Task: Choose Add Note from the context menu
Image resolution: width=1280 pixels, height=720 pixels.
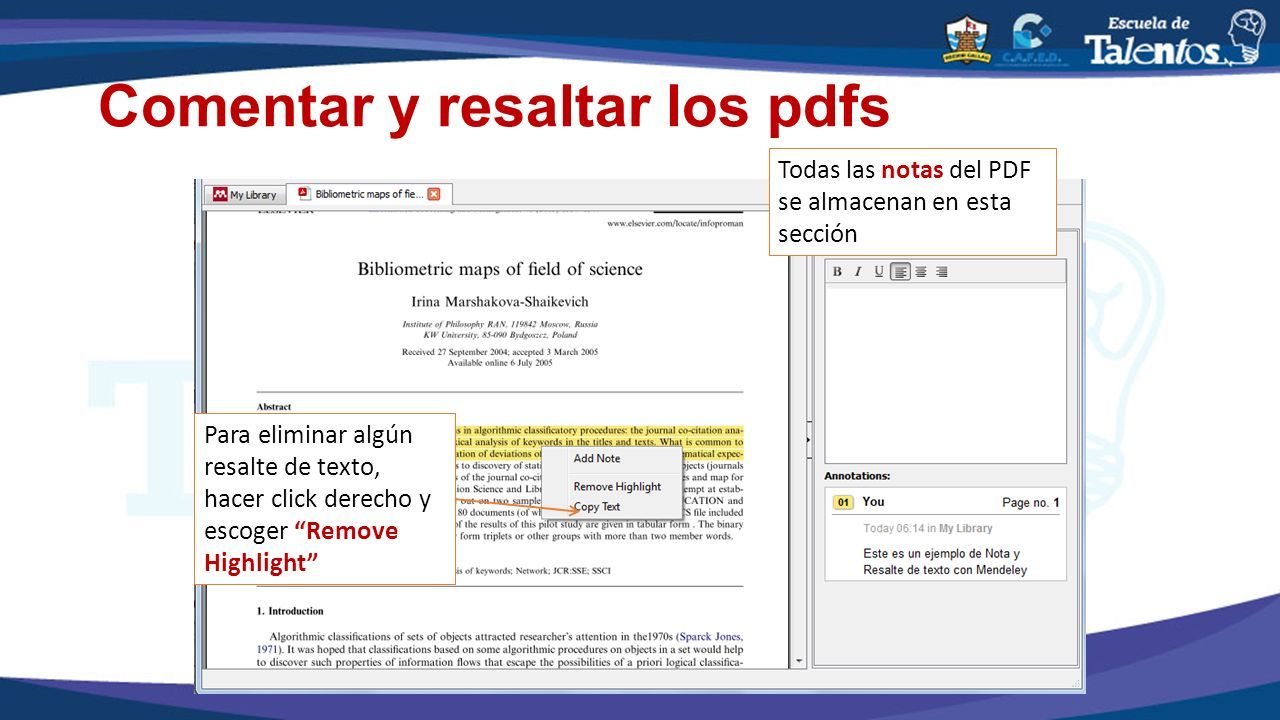Action: click(x=597, y=459)
